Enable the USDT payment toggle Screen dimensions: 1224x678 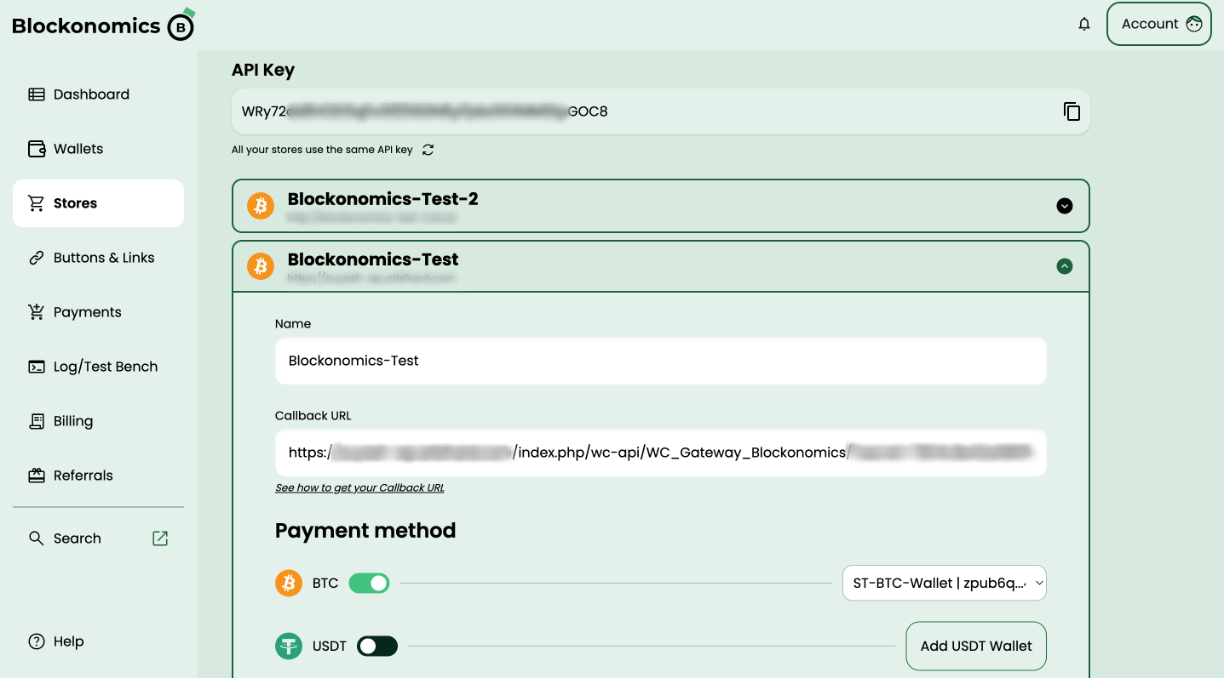pos(377,646)
